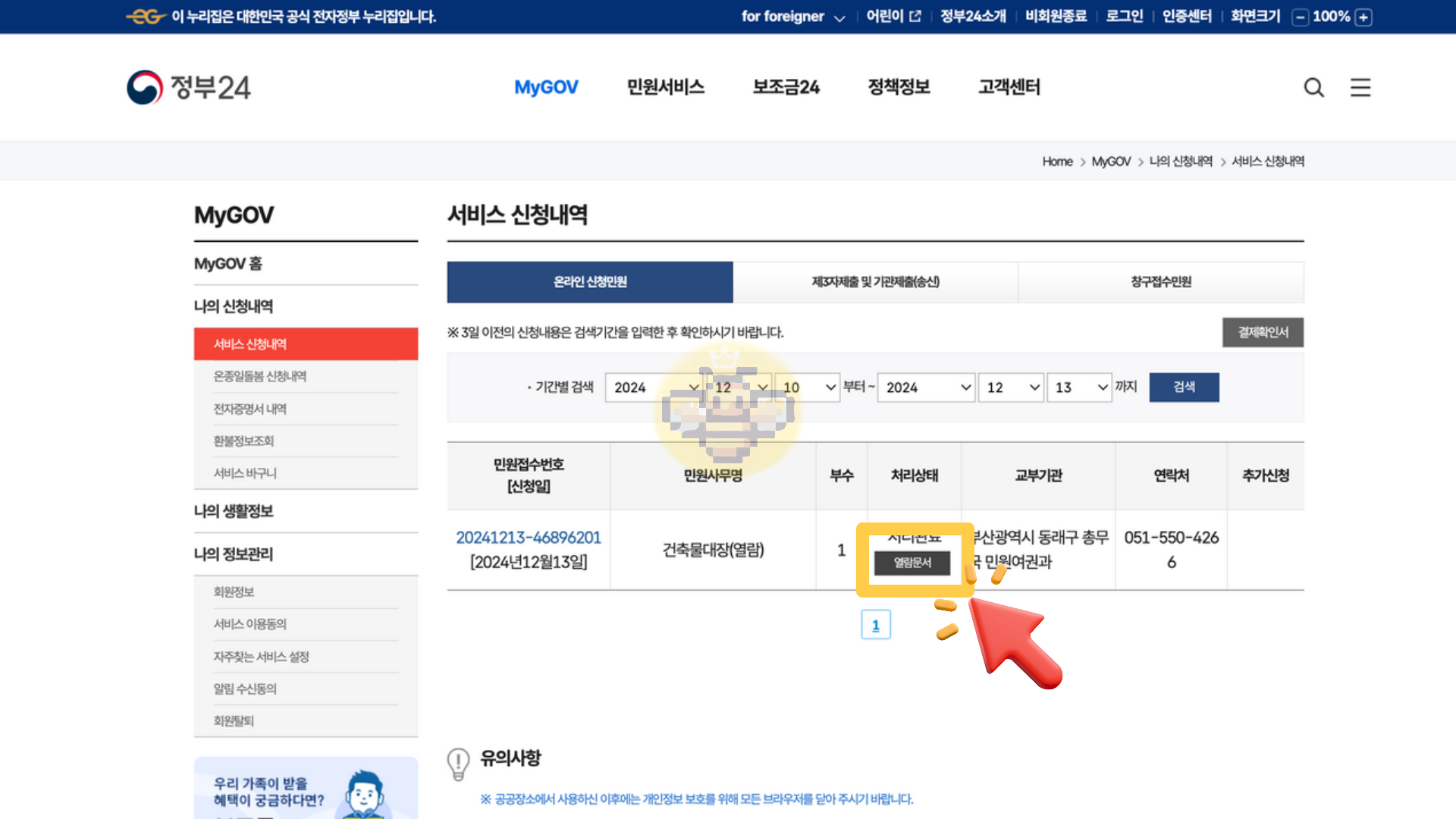
Task: Click the 정부24 logo
Action: click(188, 86)
